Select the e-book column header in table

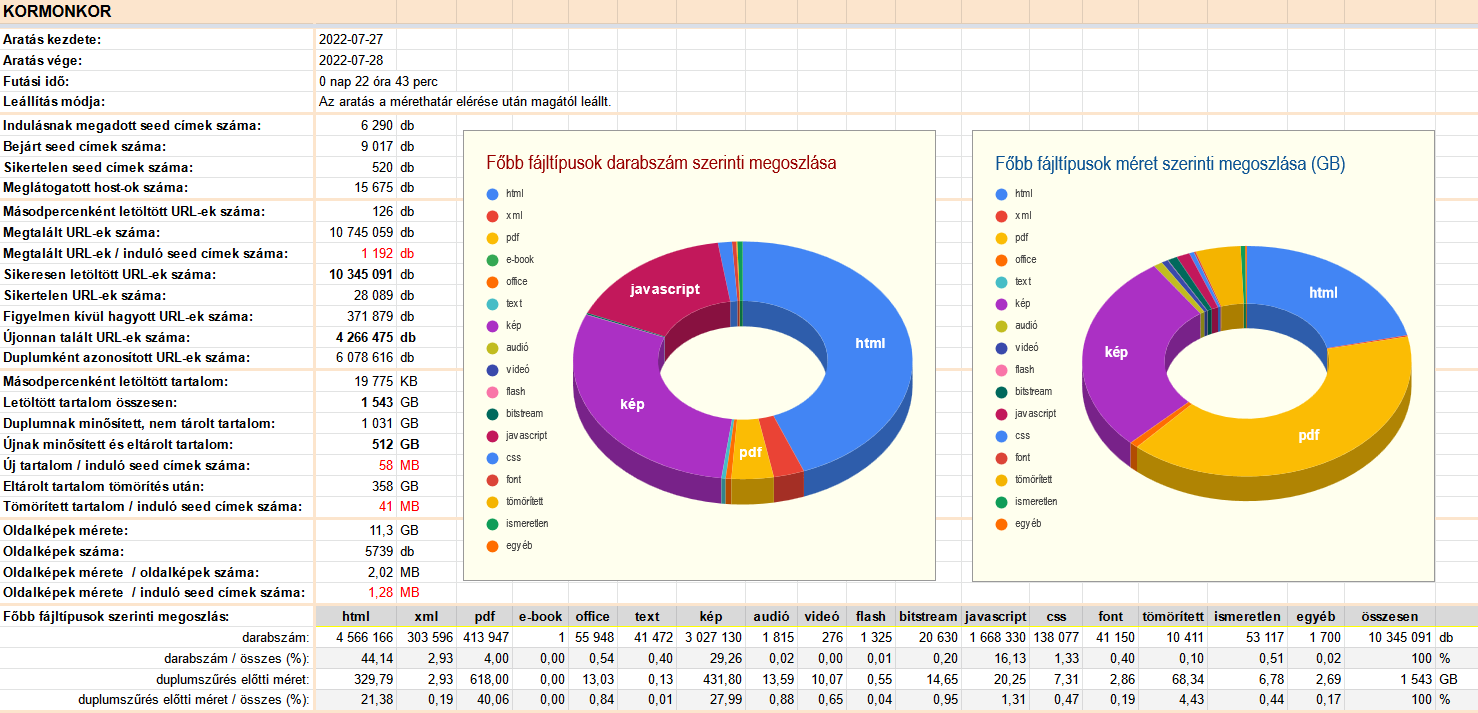tap(540, 617)
